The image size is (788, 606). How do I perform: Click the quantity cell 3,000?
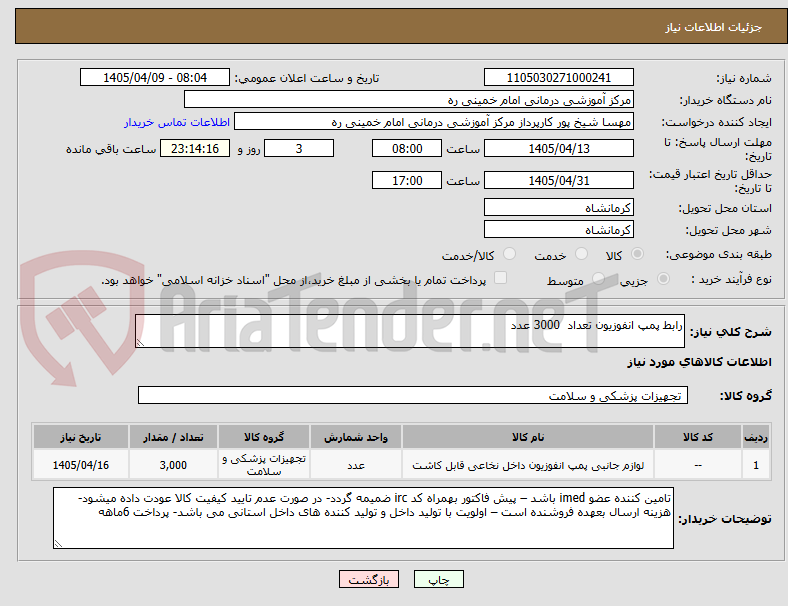point(173,465)
